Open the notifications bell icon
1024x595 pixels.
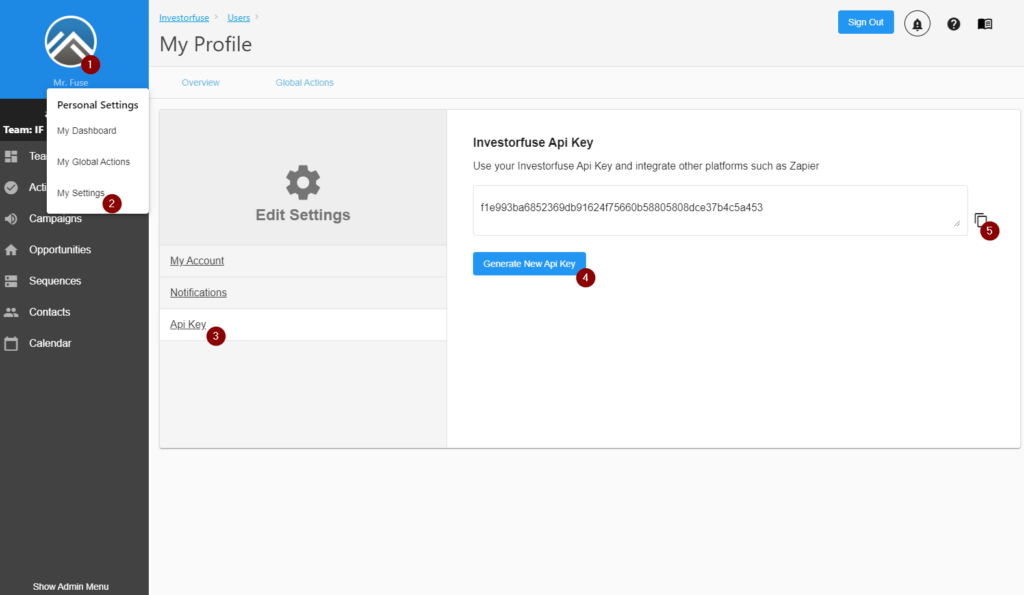pyautogui.click(x=917, y=24)
